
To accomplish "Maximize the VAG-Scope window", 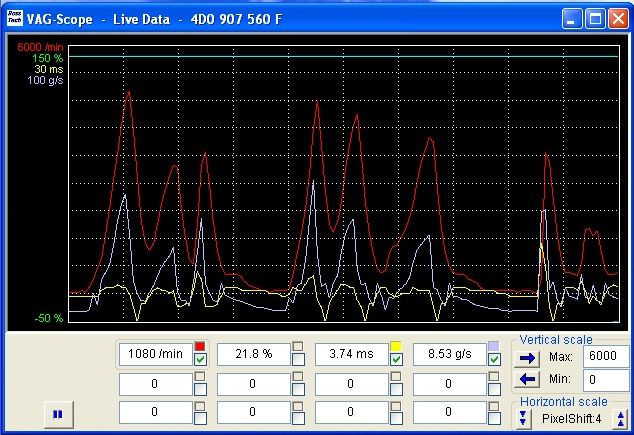I will [594, 18].
